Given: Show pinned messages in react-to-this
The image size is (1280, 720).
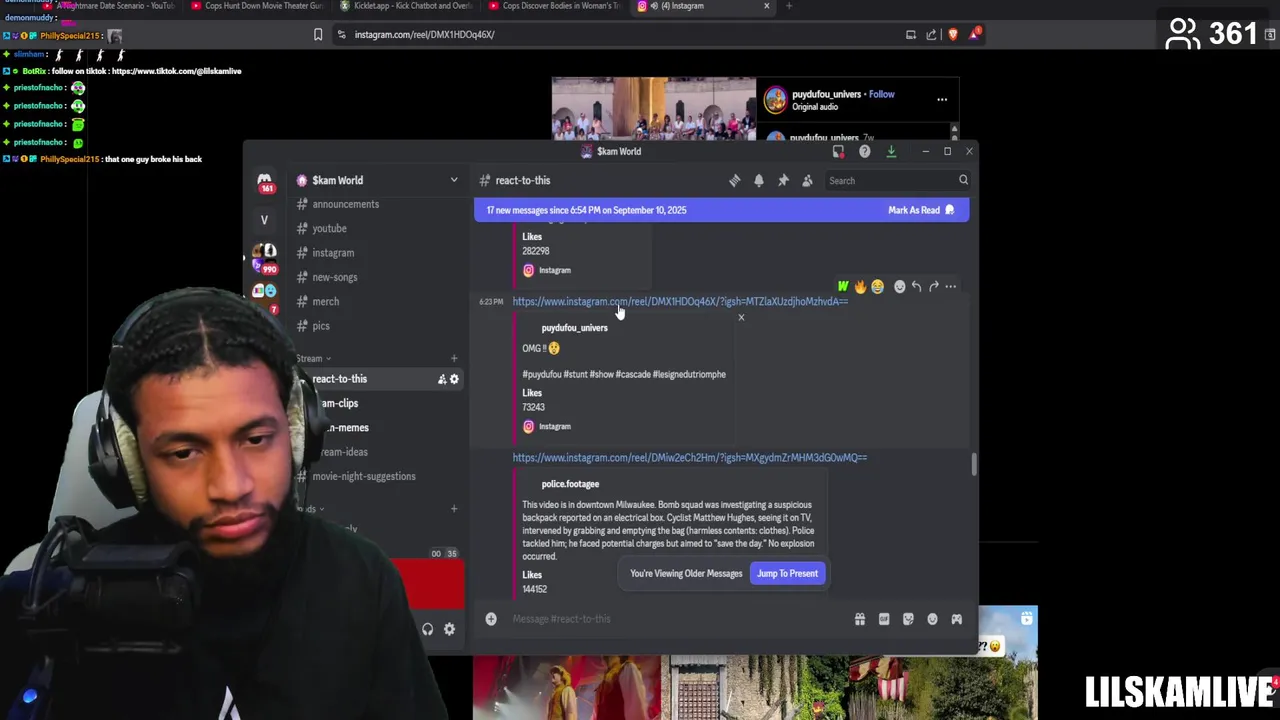Looking at the screenshot, I should (x=783, y=181).
